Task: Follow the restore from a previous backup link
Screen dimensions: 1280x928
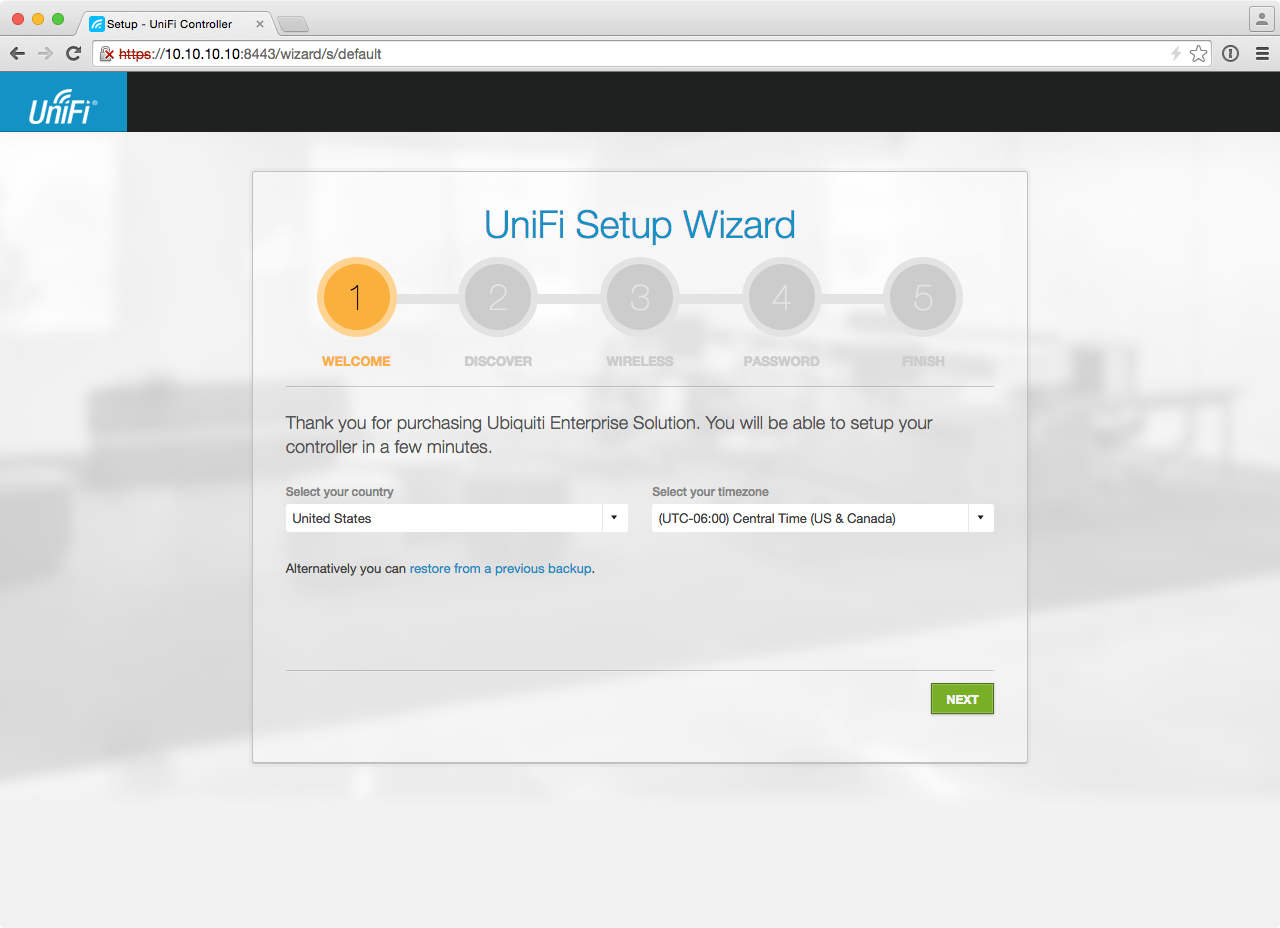Action: tap(500, 568)
